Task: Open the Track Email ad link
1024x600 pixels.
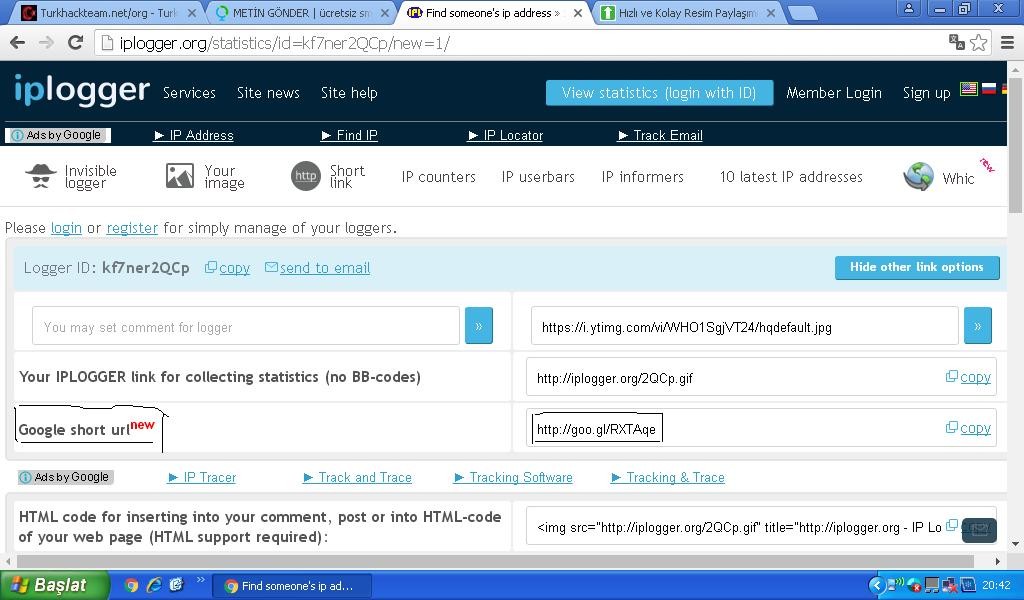Action: pos(660,135)
